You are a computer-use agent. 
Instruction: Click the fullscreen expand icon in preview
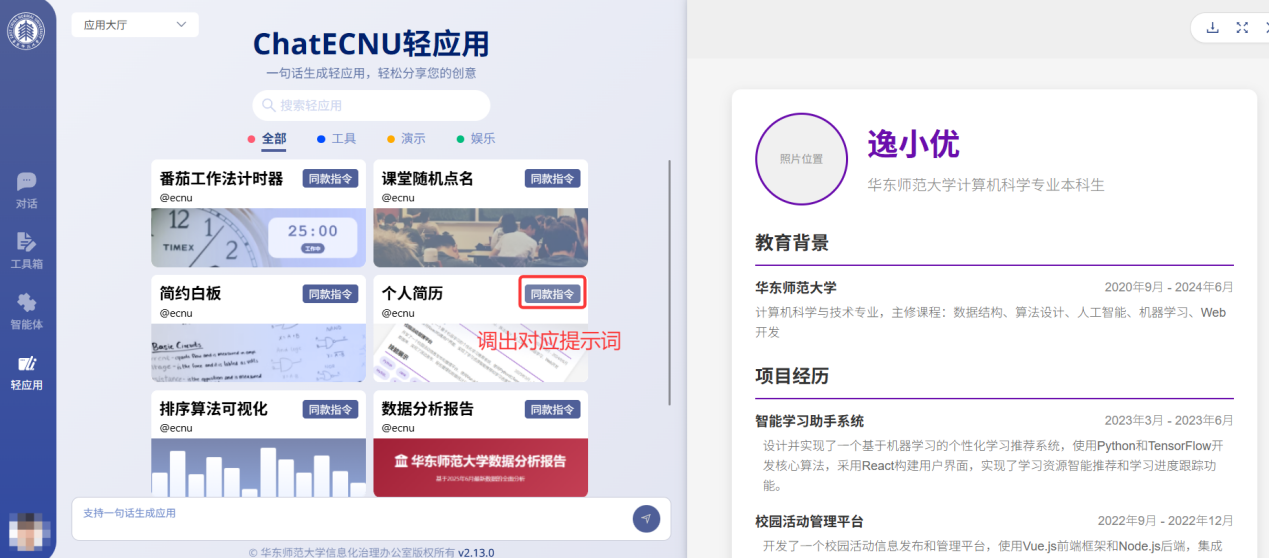tap(1242, 28)
